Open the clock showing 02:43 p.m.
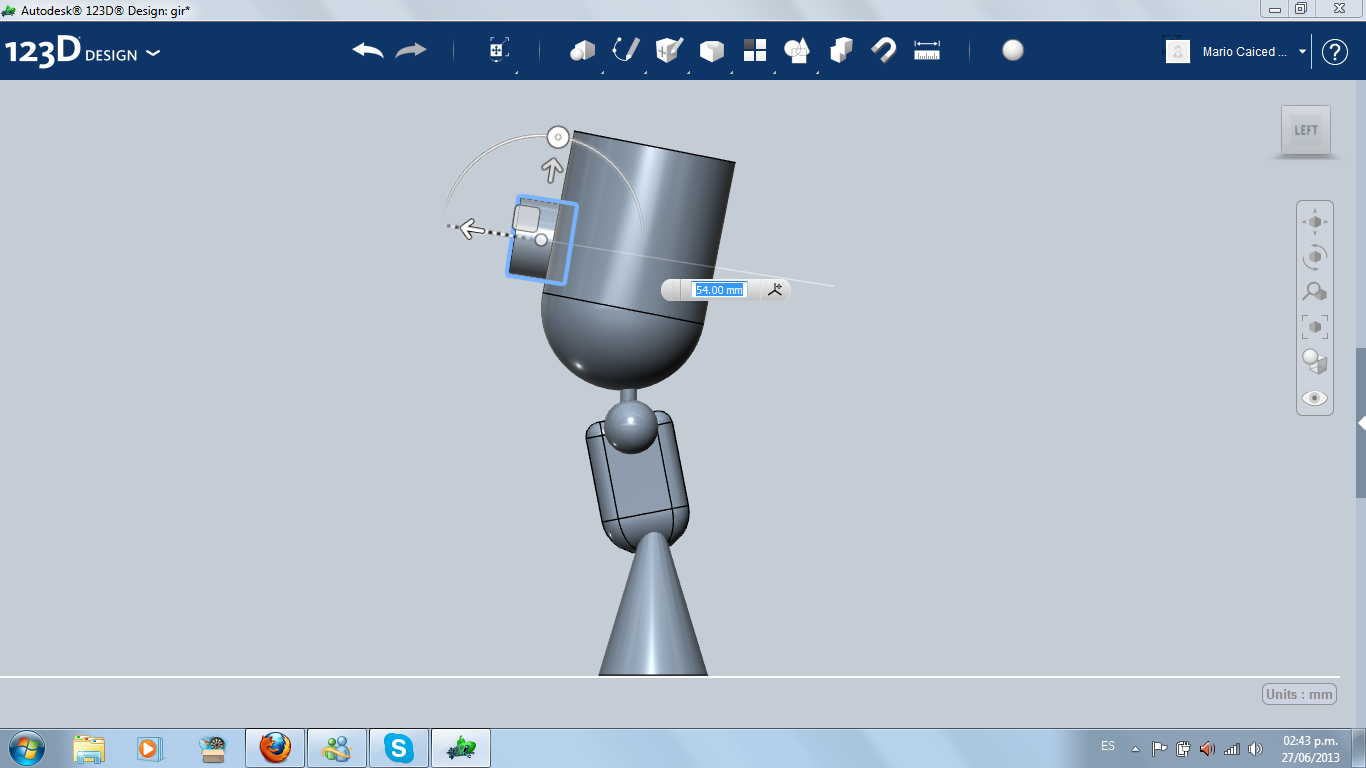Screen dimensions: 1366x768 1311,748
